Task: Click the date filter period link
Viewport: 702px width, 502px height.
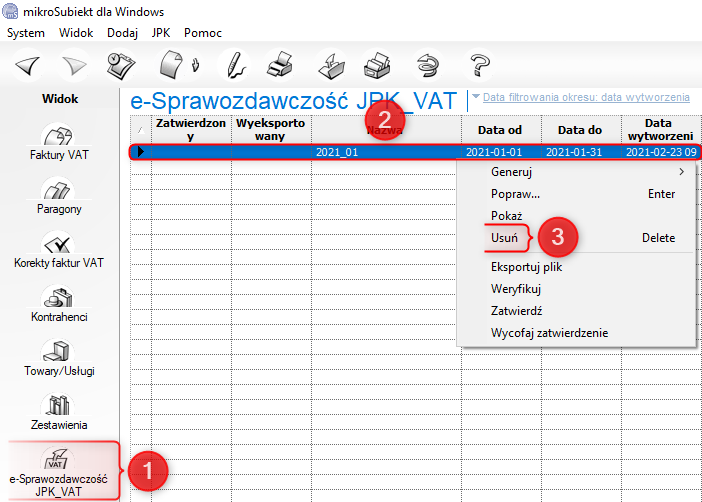Action: 586,97
